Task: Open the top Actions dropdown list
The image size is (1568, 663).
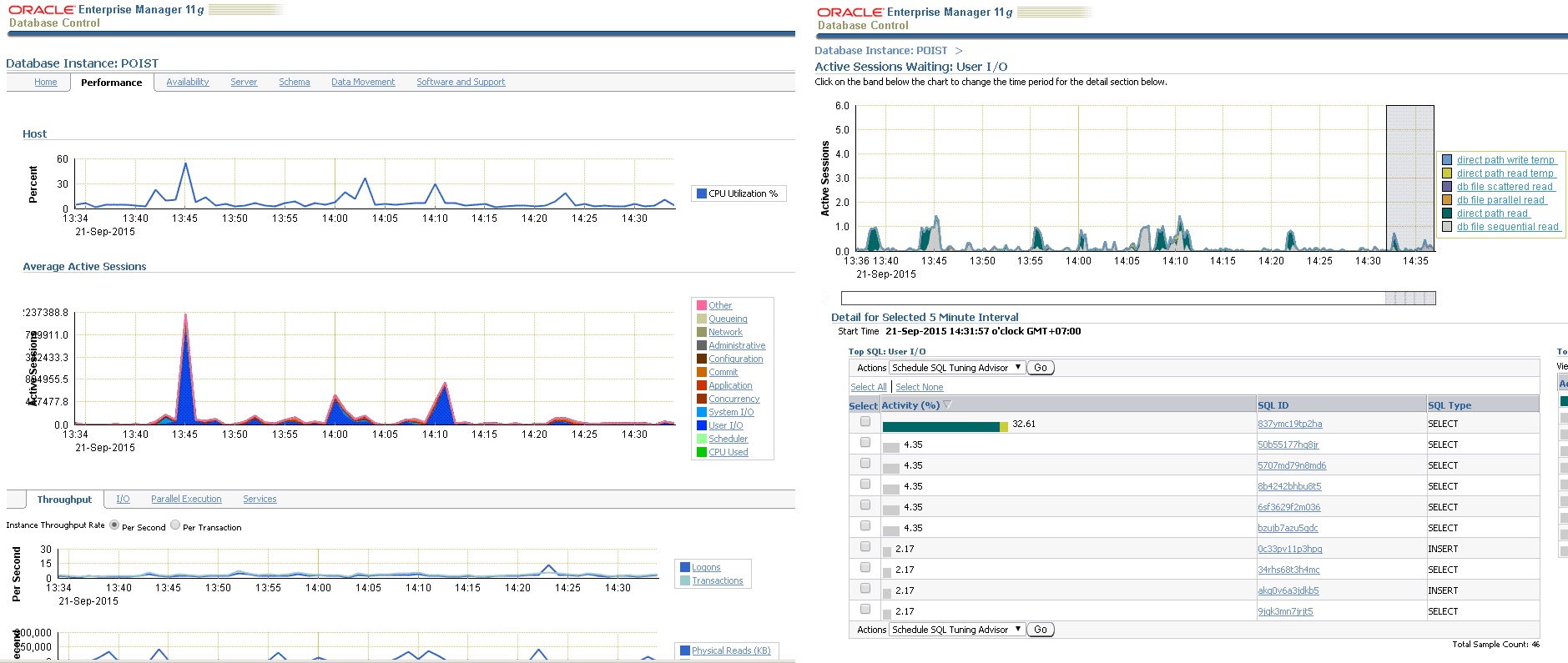Action: (957, 368)
